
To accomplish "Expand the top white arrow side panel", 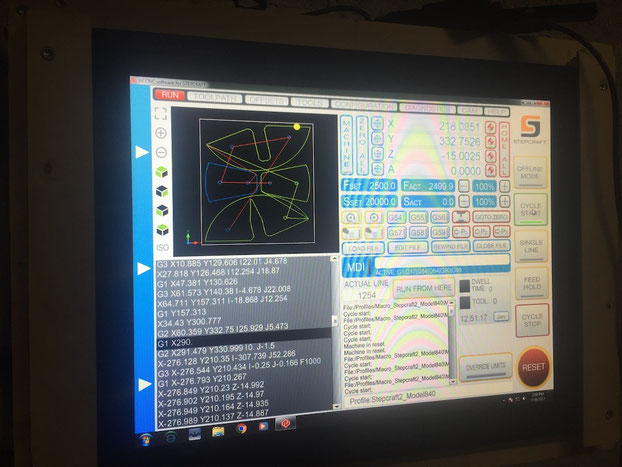I will coord(142,152).
